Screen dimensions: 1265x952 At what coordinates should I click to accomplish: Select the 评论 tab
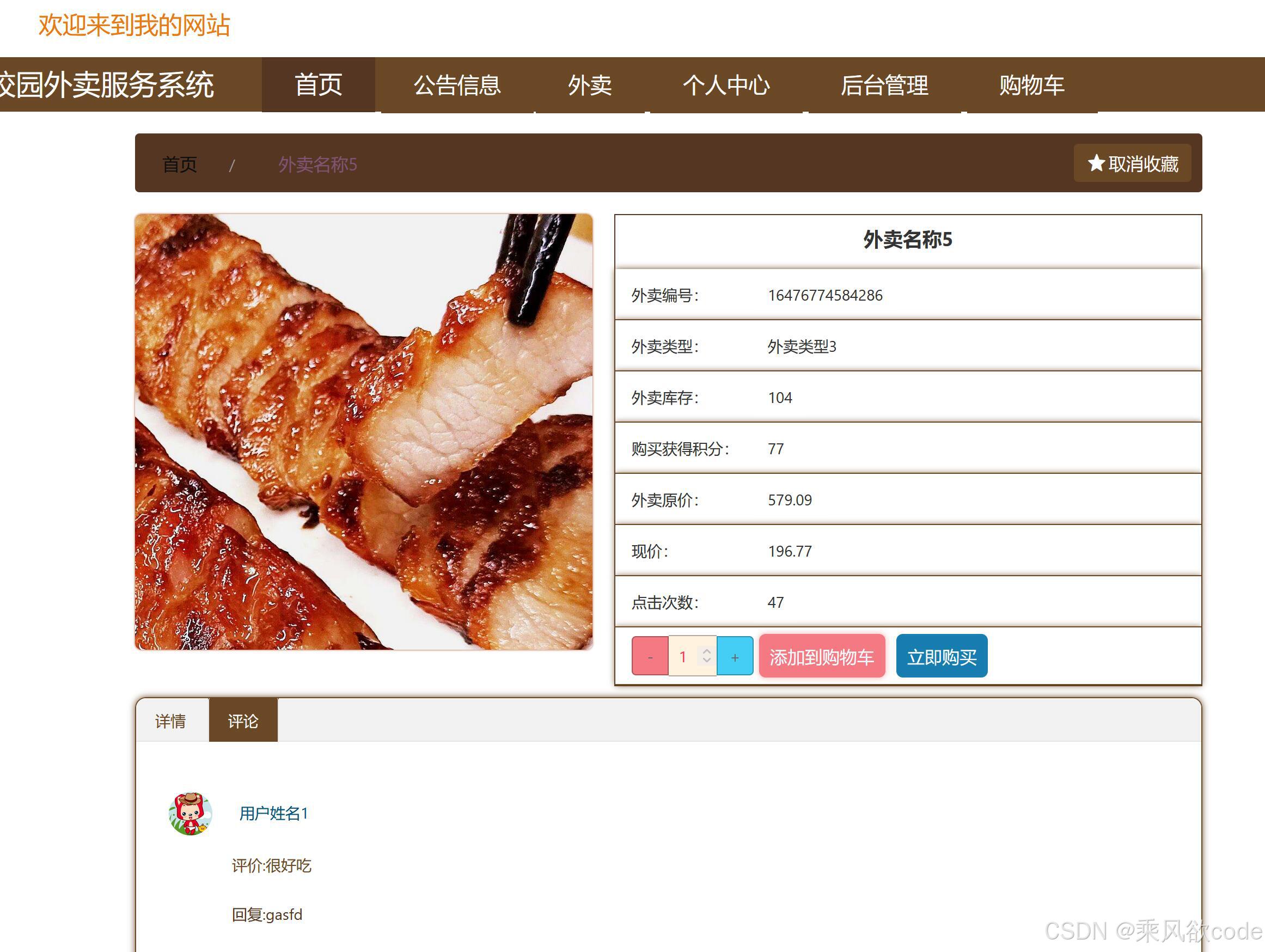(243, 721)
